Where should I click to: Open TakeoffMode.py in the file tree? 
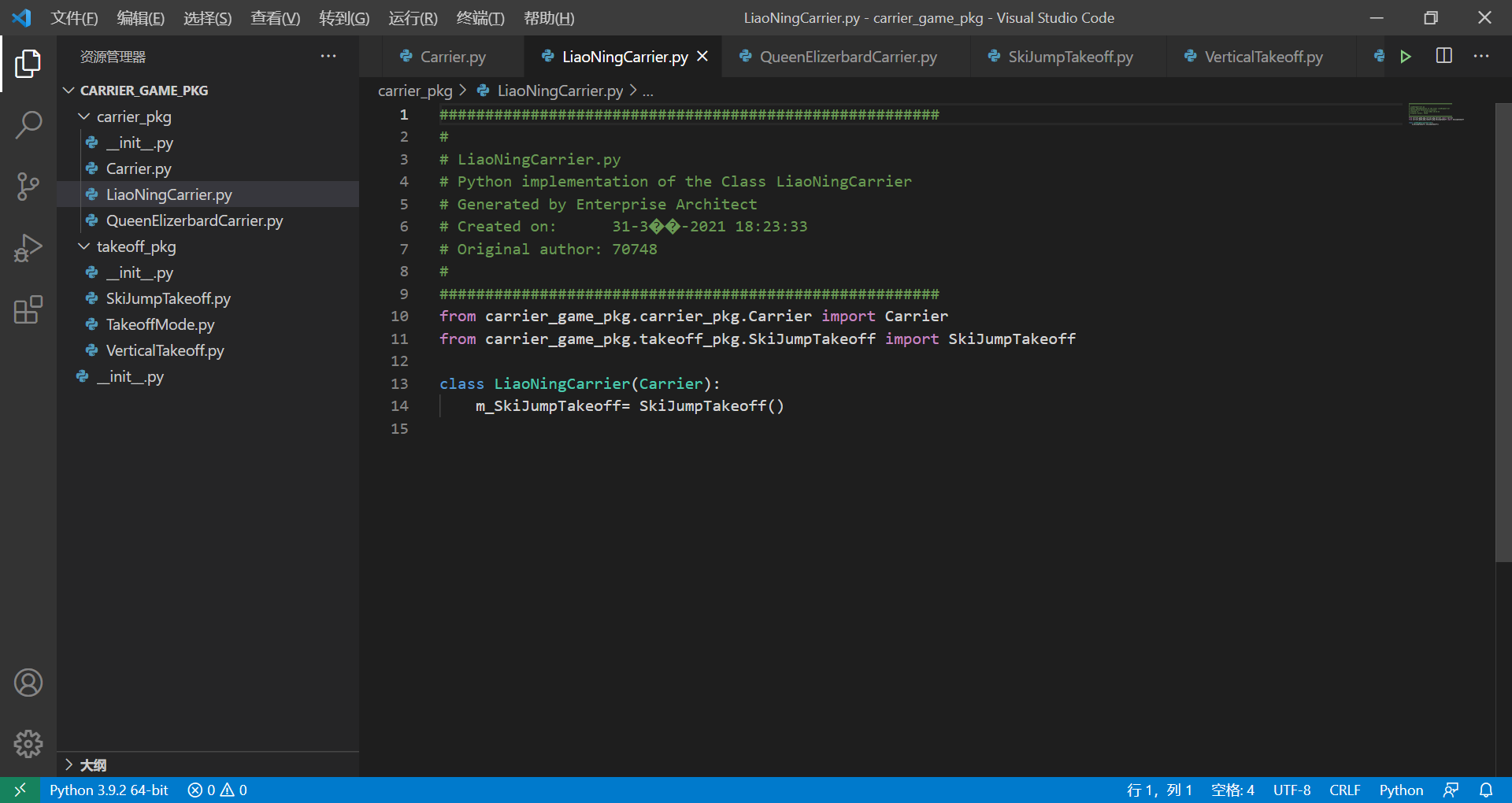(x=208, y=324)
